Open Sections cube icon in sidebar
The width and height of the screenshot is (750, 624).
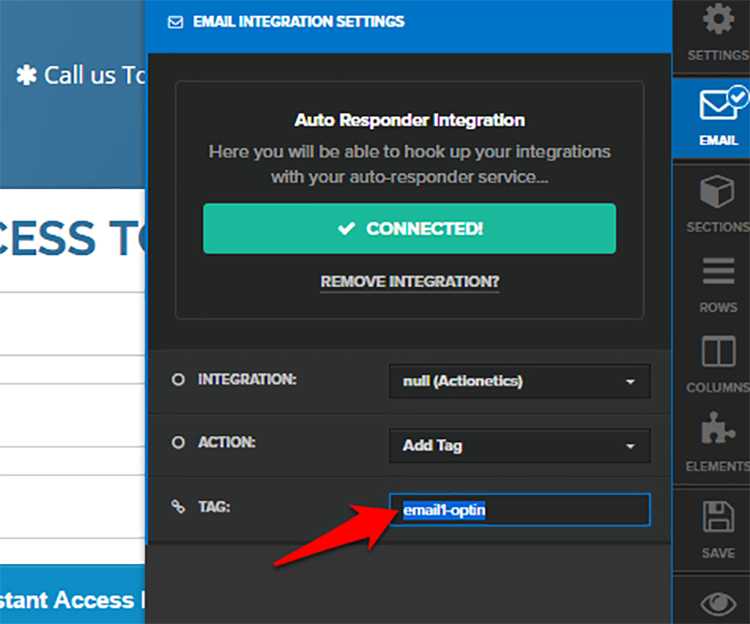pyautogui.click(x=717, y=191)
